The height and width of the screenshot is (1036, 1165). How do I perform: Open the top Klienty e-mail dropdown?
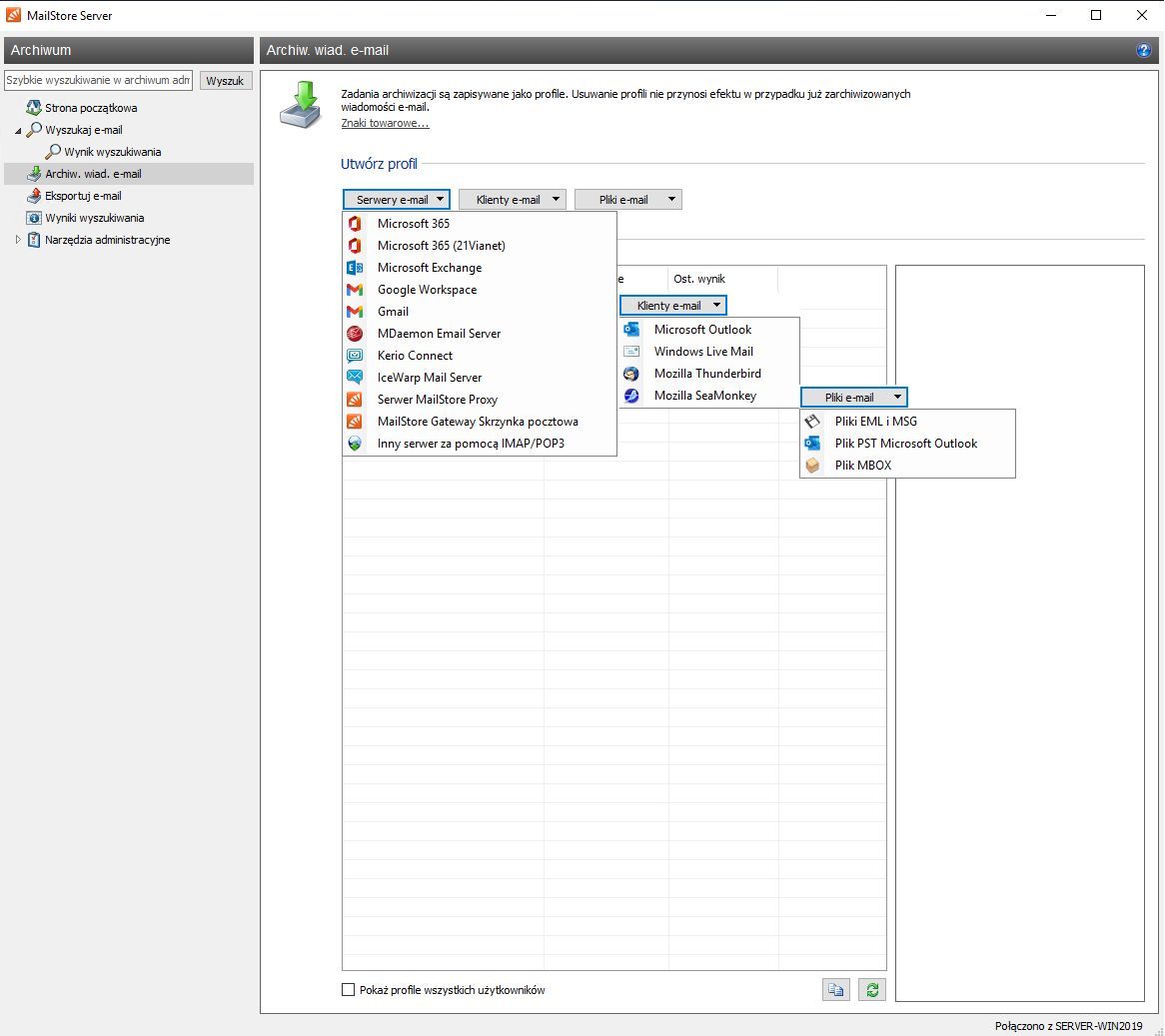tap(513, 199)
